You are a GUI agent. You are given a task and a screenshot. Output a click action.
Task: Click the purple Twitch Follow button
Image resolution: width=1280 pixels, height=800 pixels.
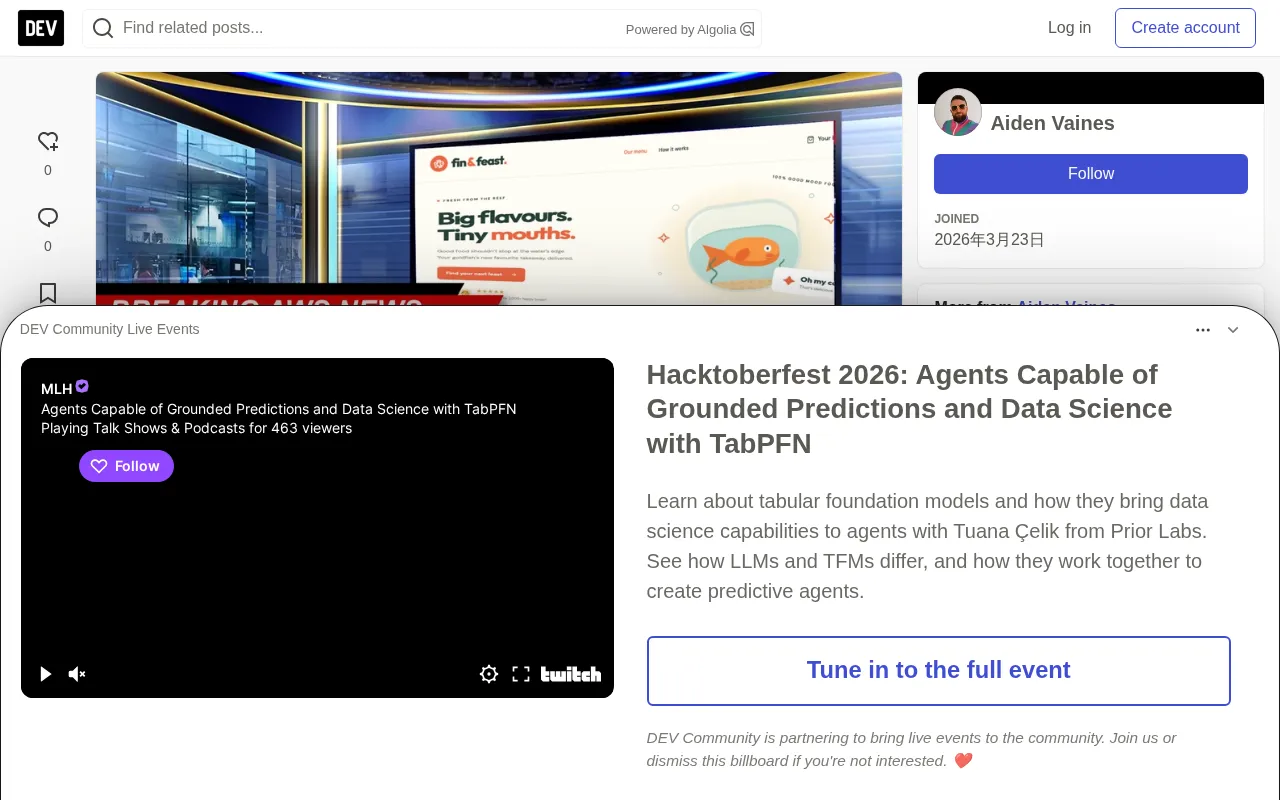pos(126,466)
